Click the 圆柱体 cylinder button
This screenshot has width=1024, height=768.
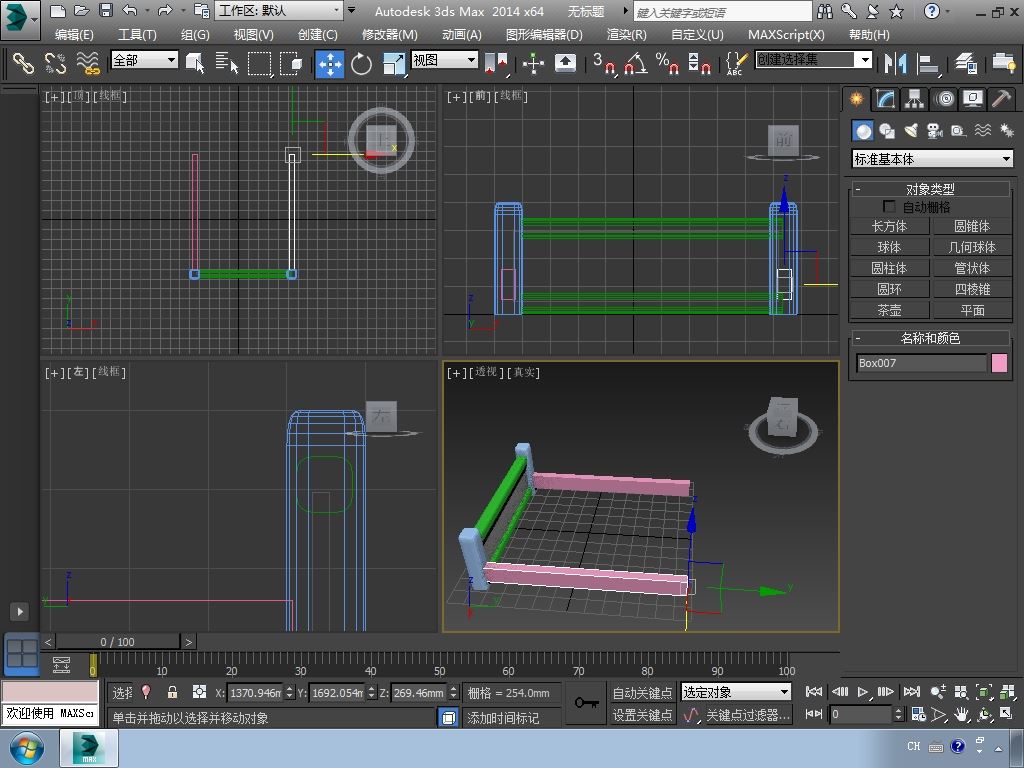[888, 268]
